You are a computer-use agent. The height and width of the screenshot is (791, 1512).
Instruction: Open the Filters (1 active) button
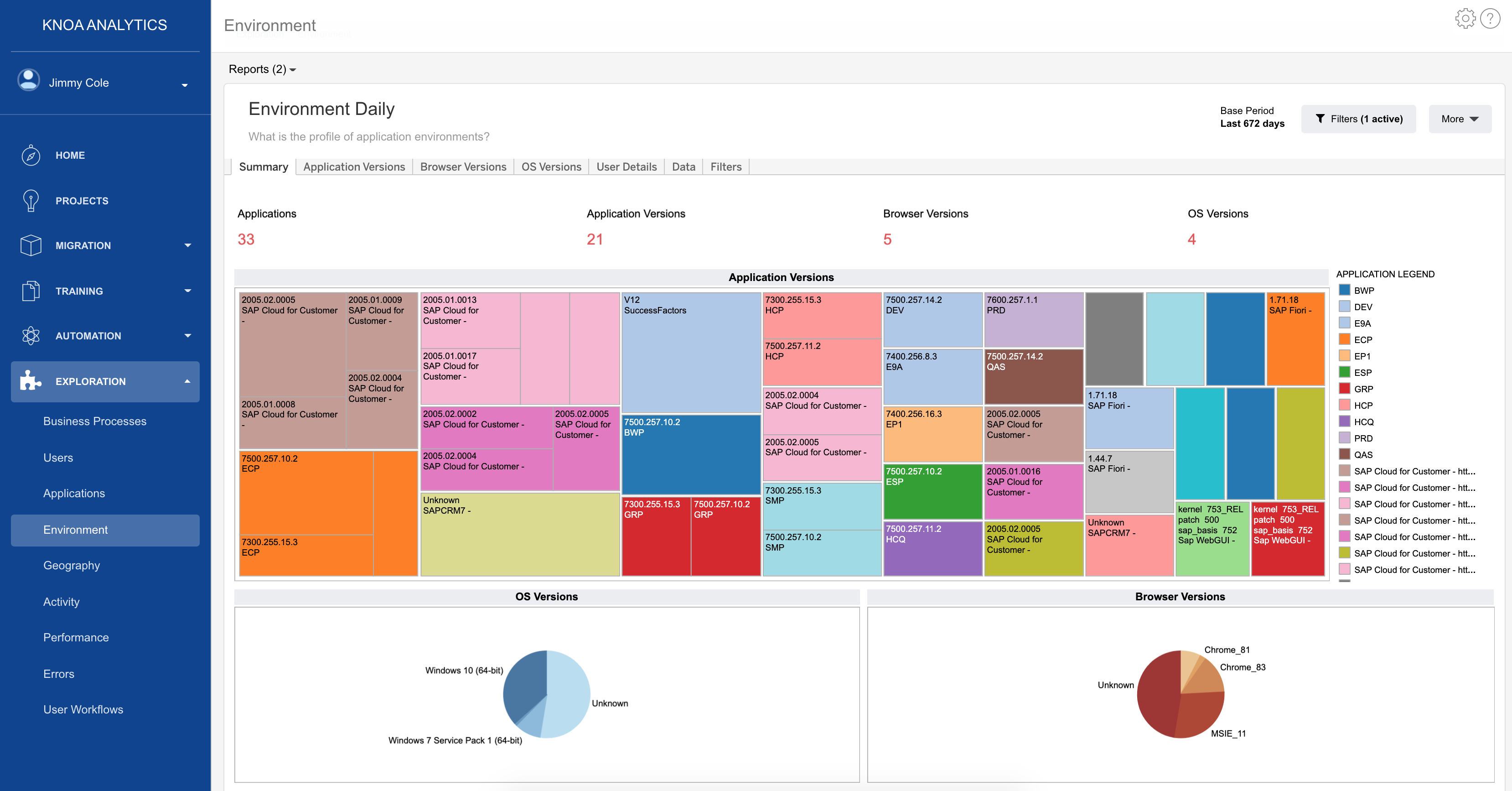point(1358,119)
